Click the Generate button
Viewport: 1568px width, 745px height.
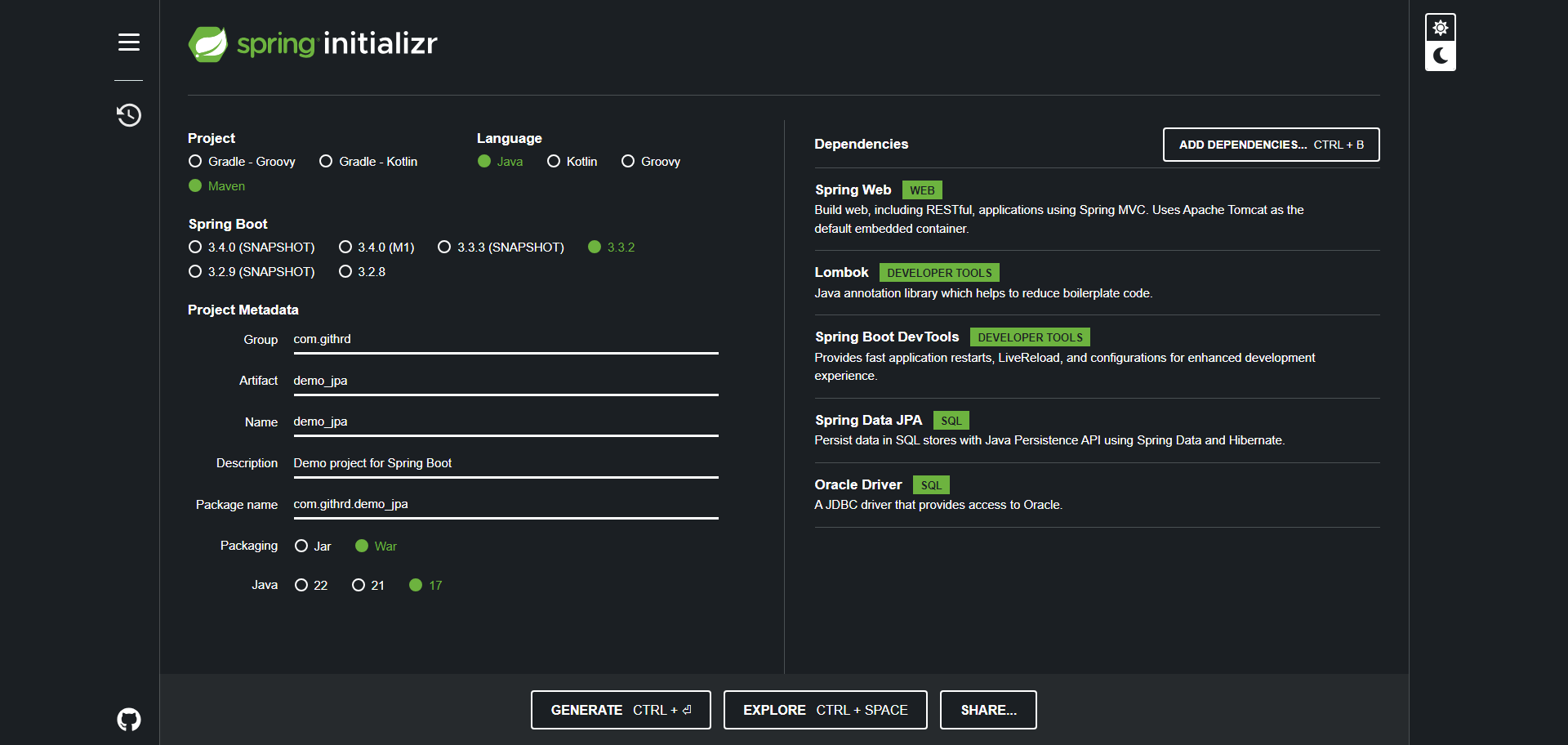tap(621, 710)
